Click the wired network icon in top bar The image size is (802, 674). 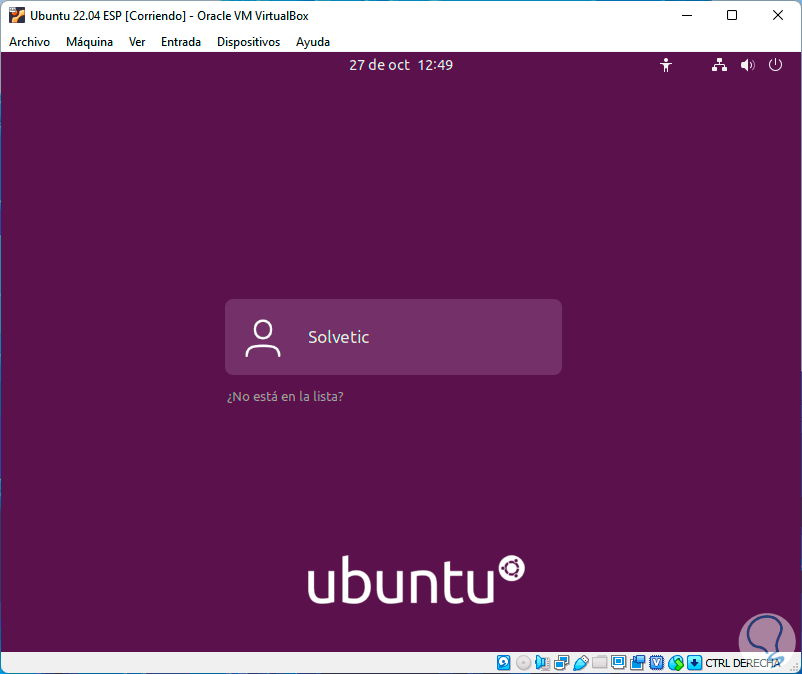(719, 65)
